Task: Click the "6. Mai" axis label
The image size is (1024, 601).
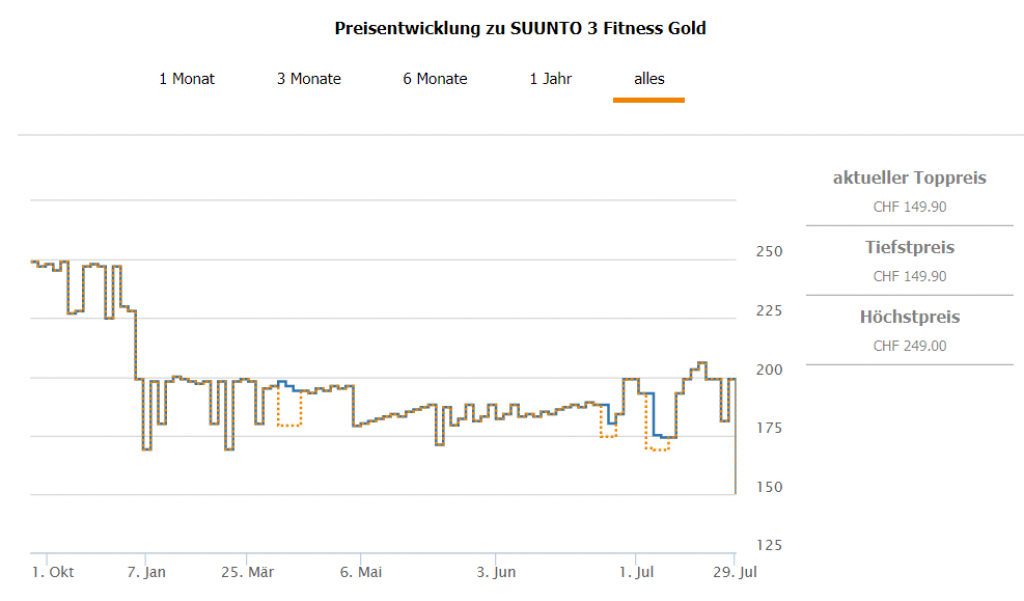Action: point(361,573)
